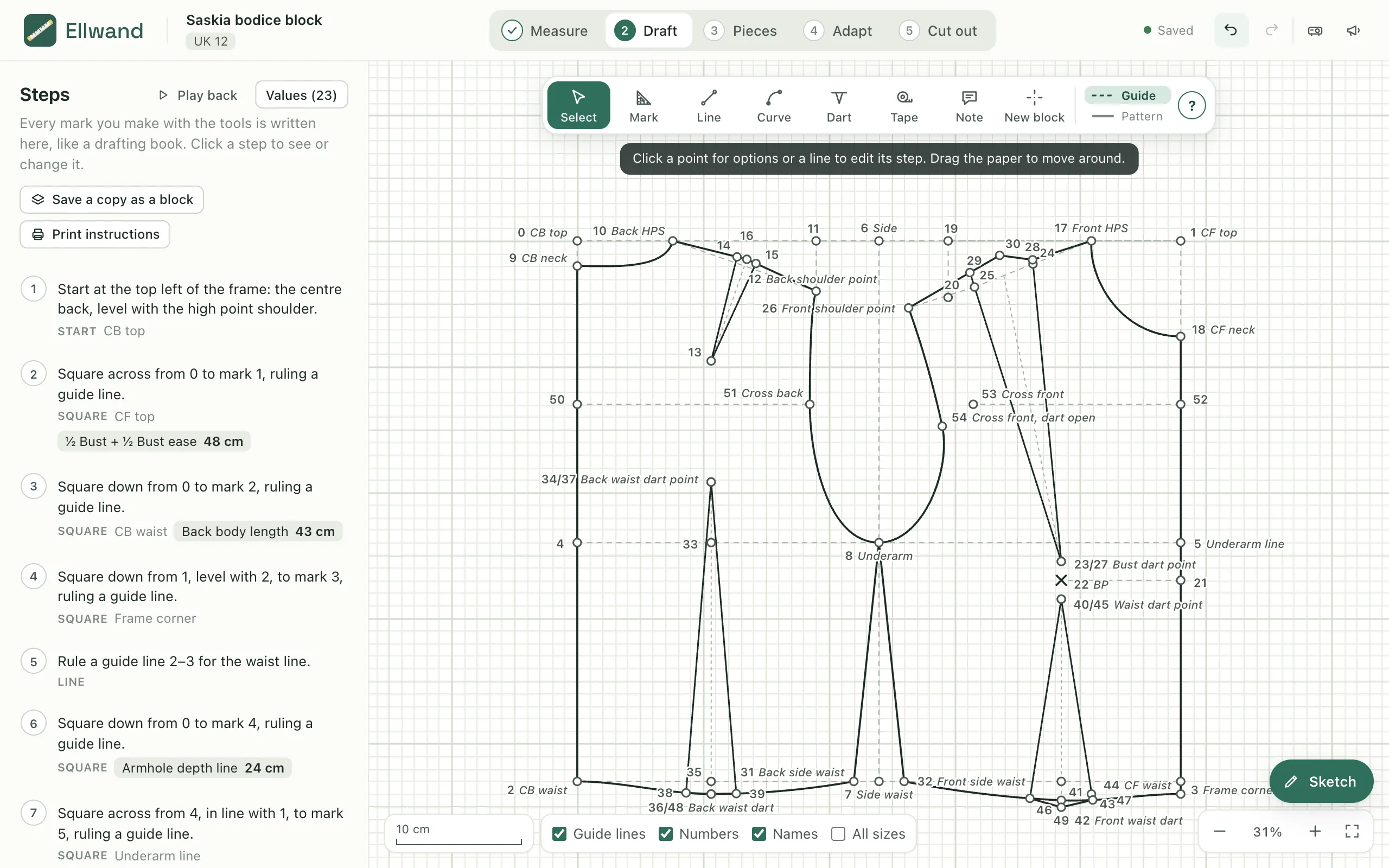
Task: Click the ½ Bust + ½ Bust ease 48 cm chip
Action: coord(154,441)
